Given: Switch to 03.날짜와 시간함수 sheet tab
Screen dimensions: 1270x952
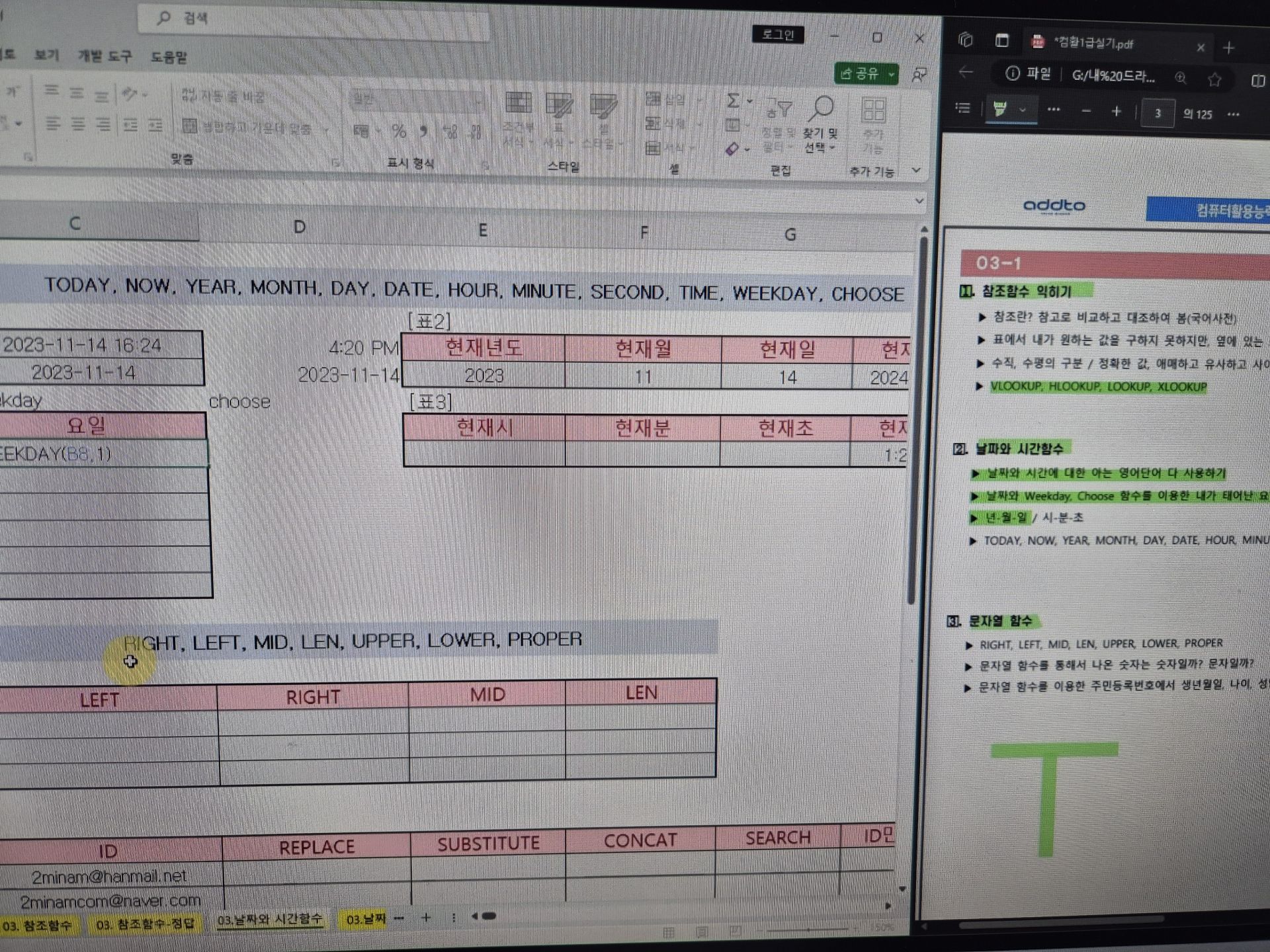Looking at the screenshot, I should click(x=270, y=920).
